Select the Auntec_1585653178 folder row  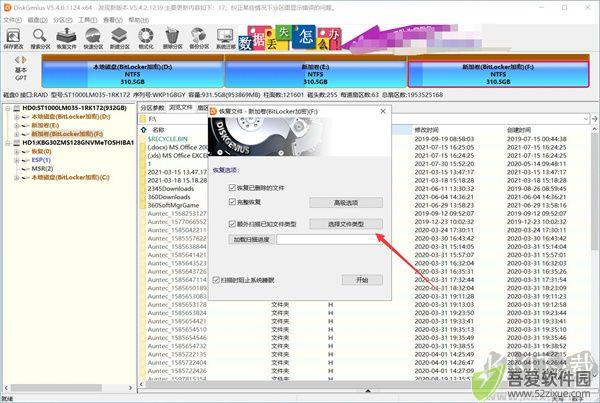177,305
